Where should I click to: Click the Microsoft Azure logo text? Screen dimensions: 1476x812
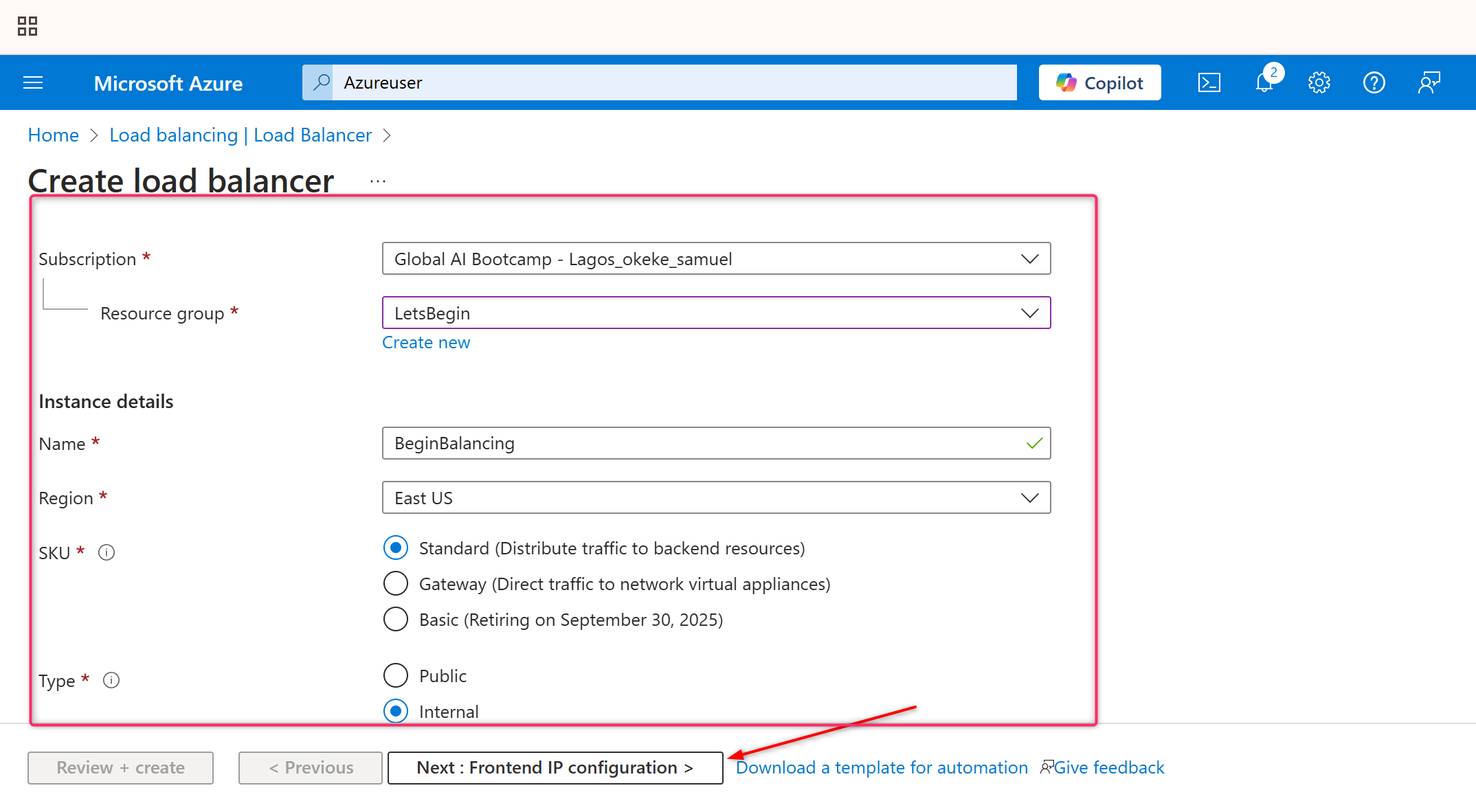pos(168,84)
